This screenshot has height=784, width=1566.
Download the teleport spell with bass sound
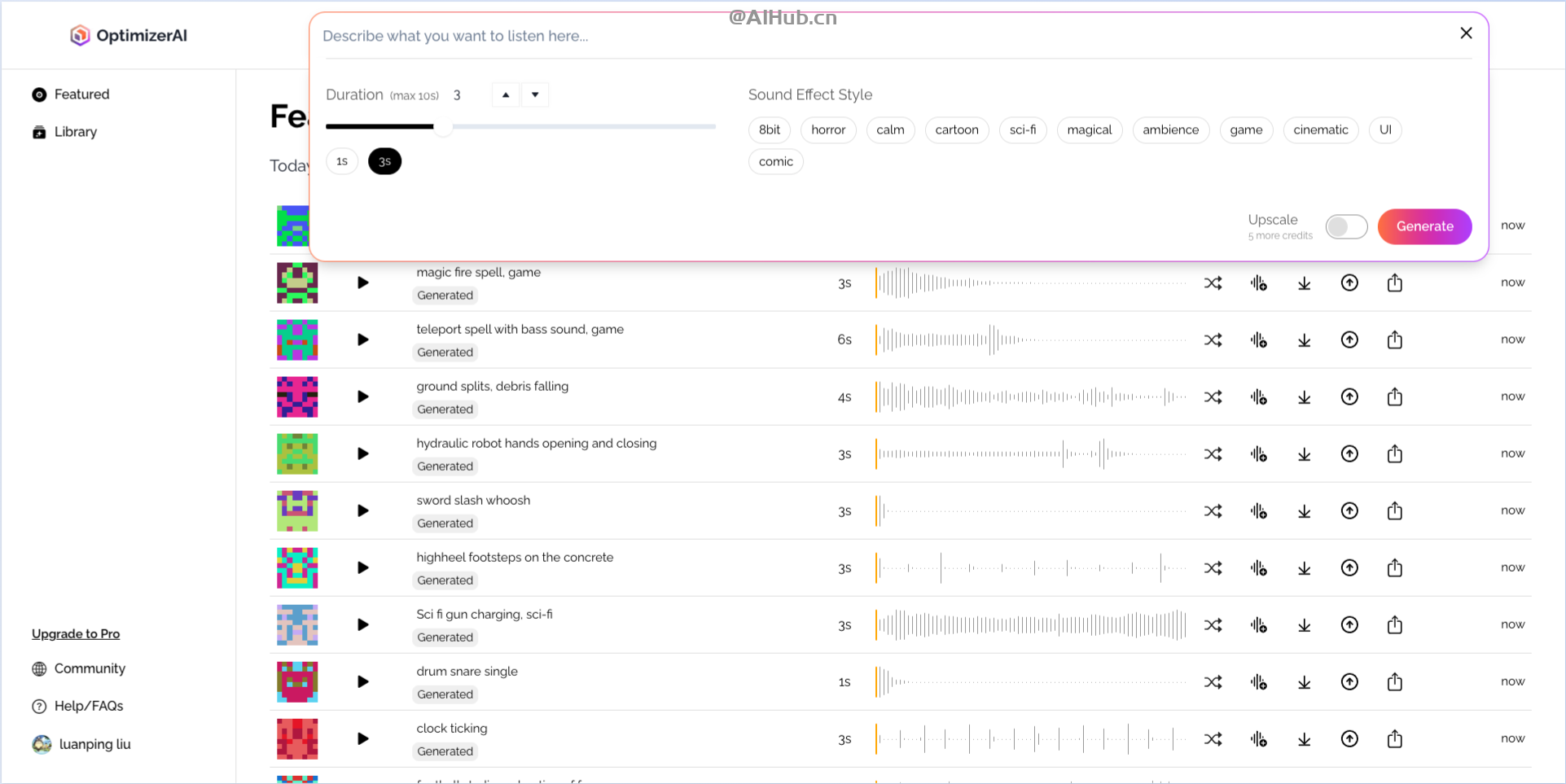tap(1304, 340)
